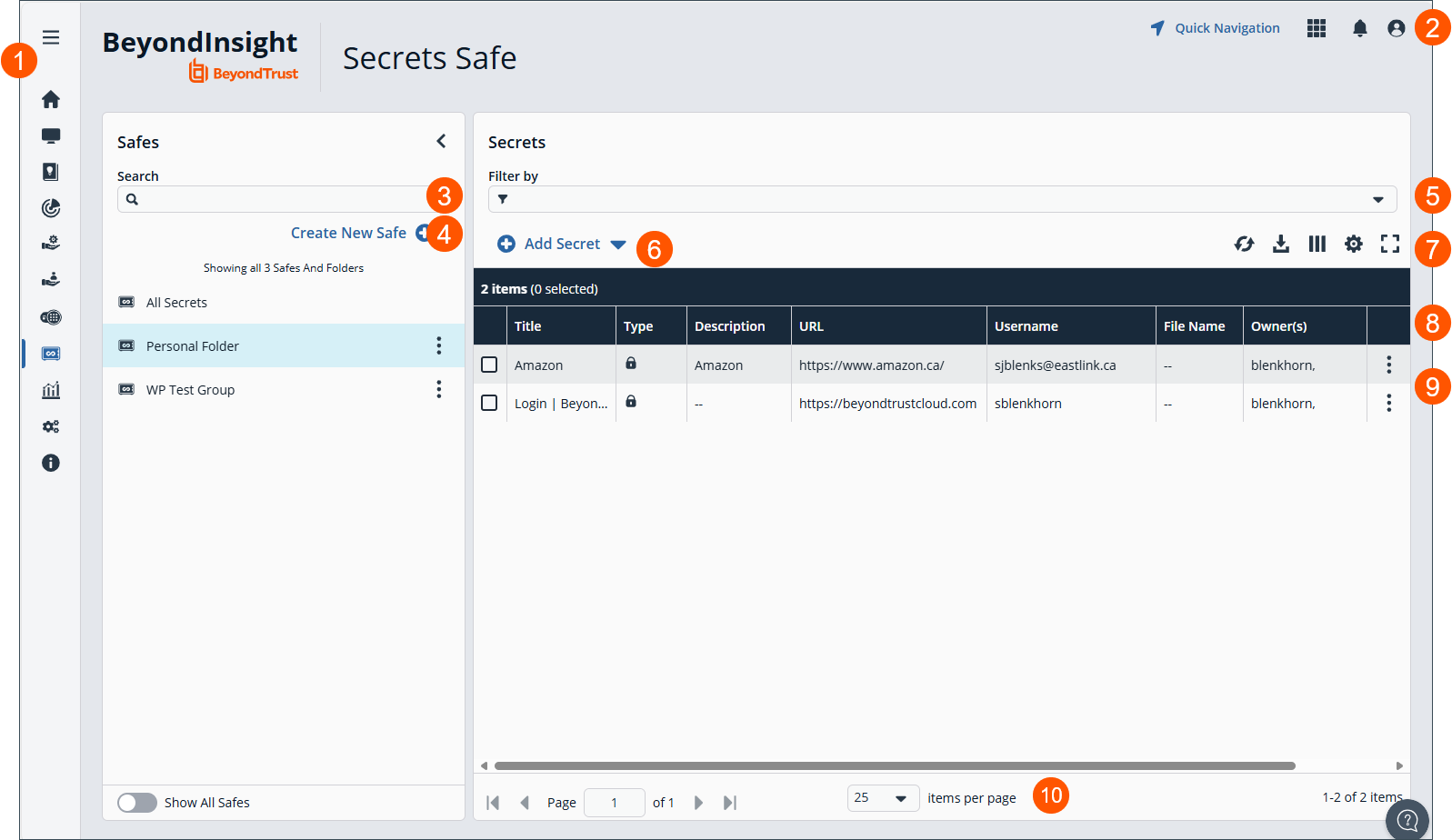The height and width of the screenshot is (840, 1452).
Task: Go to the Home sidebar icon
Action: [51, 99]
